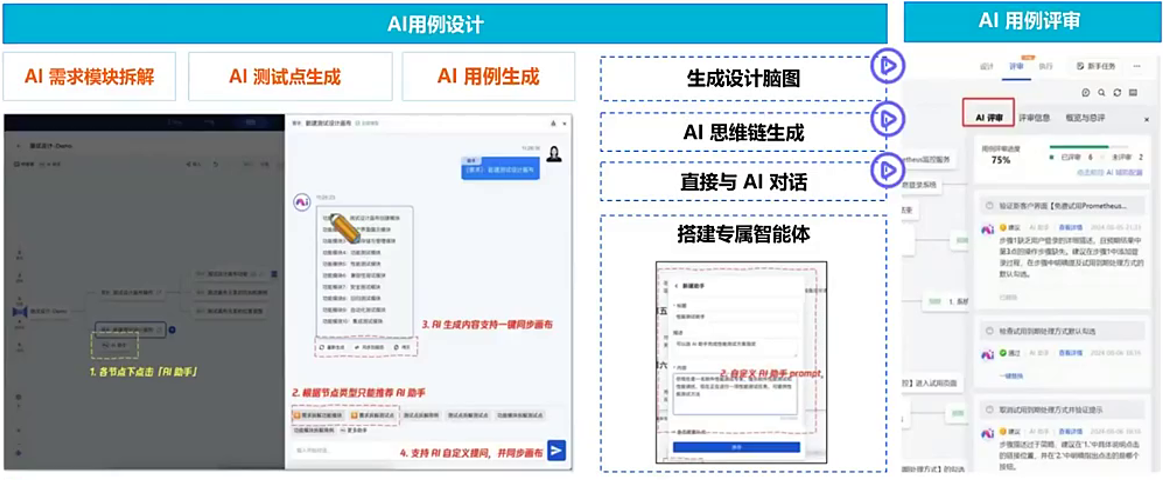The height and width of the screenshot is (480, 1163).
Task: Click the 新手任务 button
Action: pyautogui.click(x=1096, y=66)
